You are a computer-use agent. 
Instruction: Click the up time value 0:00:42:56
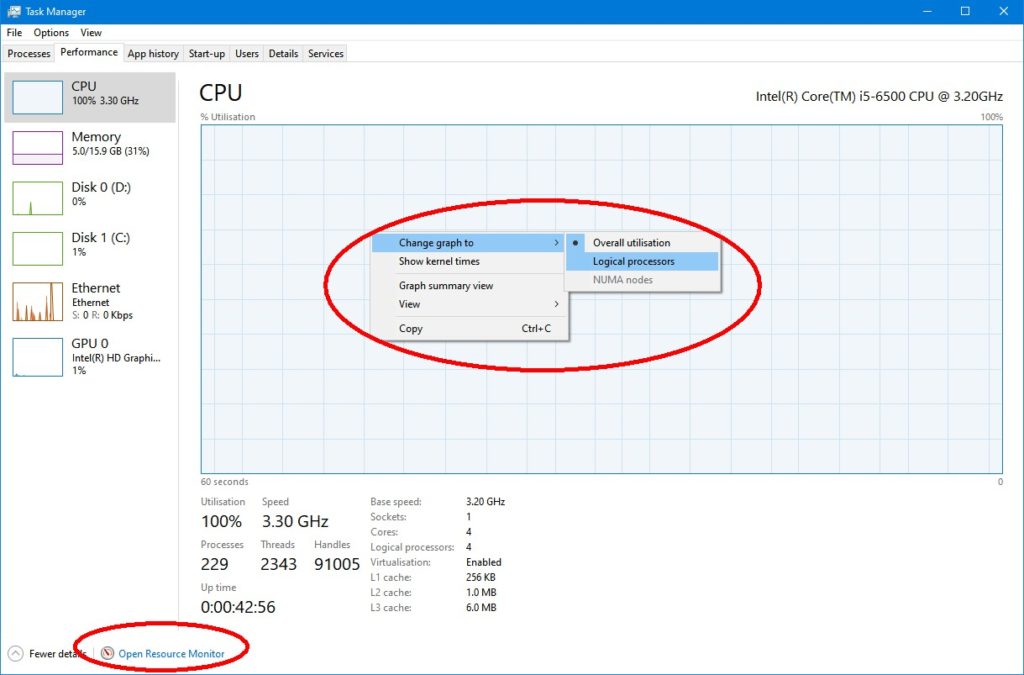pyautogui.click(x=238, y=607)
